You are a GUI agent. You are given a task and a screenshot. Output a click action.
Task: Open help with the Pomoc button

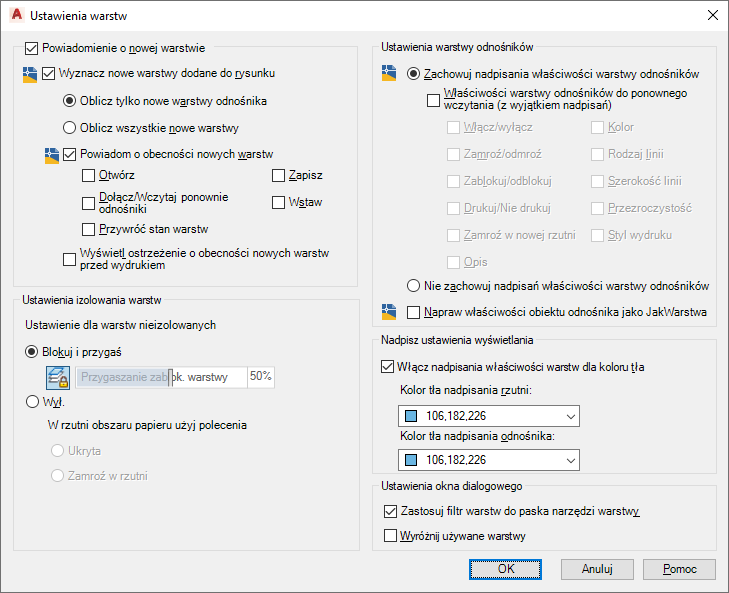click(x=679, y=569)
